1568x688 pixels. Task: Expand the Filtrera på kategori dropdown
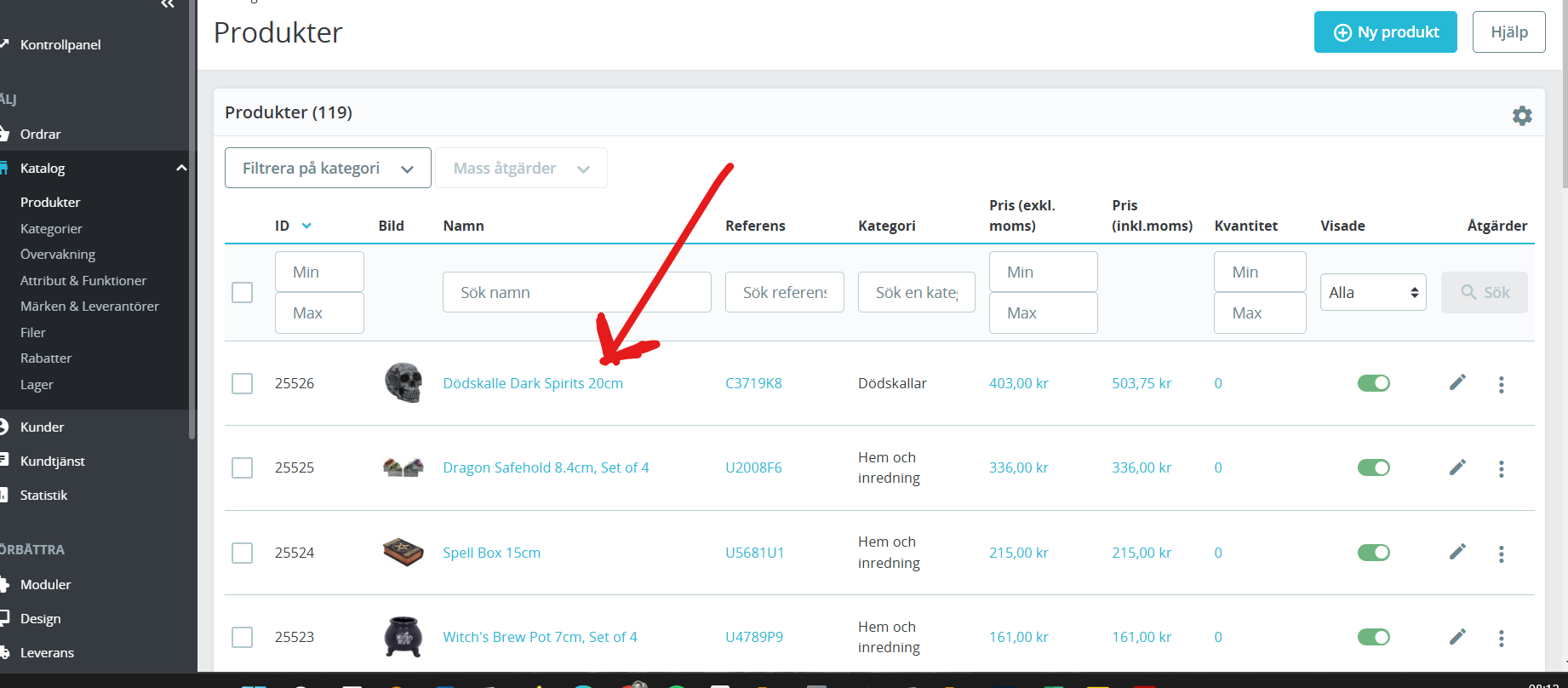[x=328, y=168]
